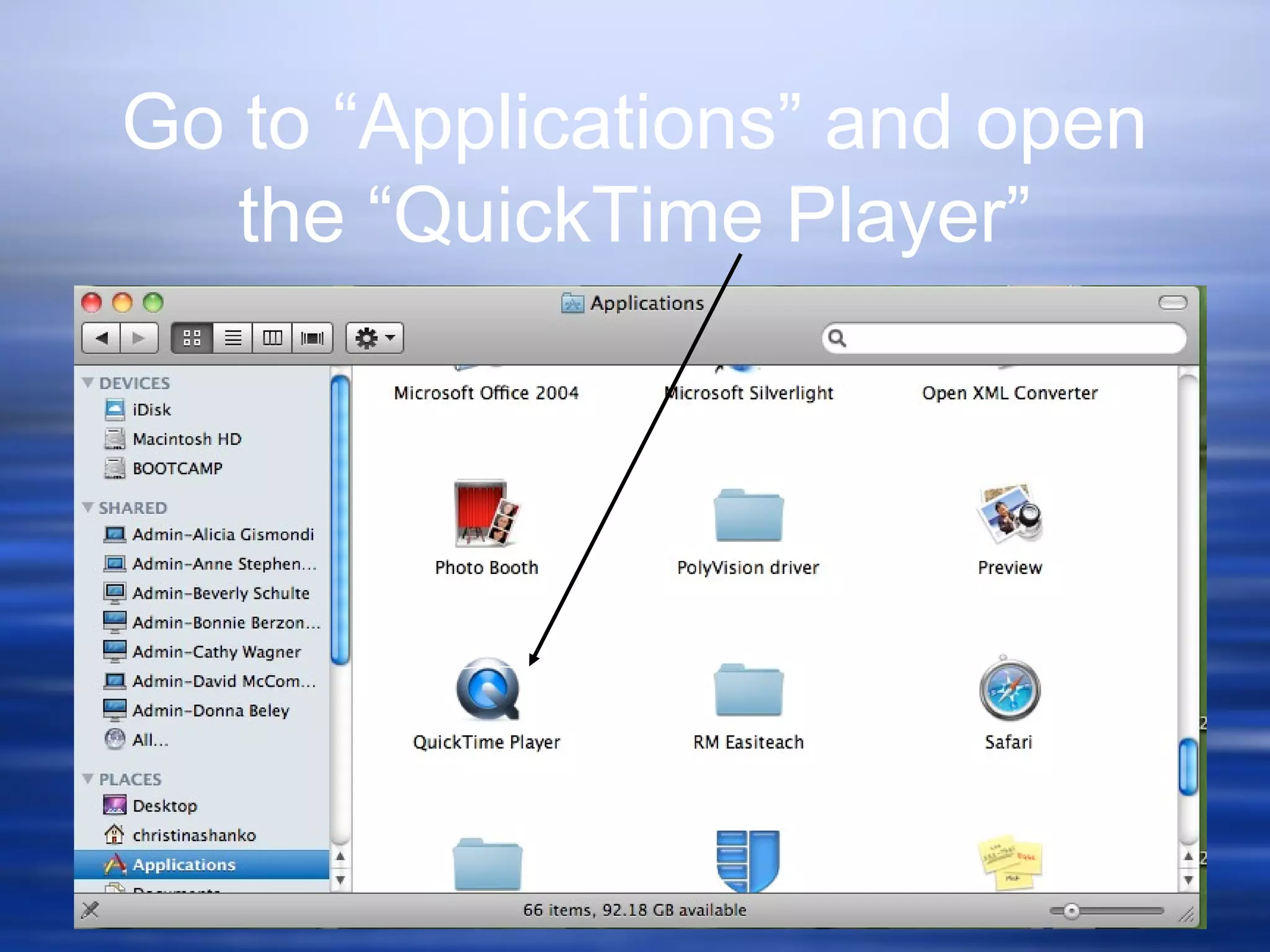Open the QuickTime Player application icon
1270x952 pixels.
click(x=488, y=689)
